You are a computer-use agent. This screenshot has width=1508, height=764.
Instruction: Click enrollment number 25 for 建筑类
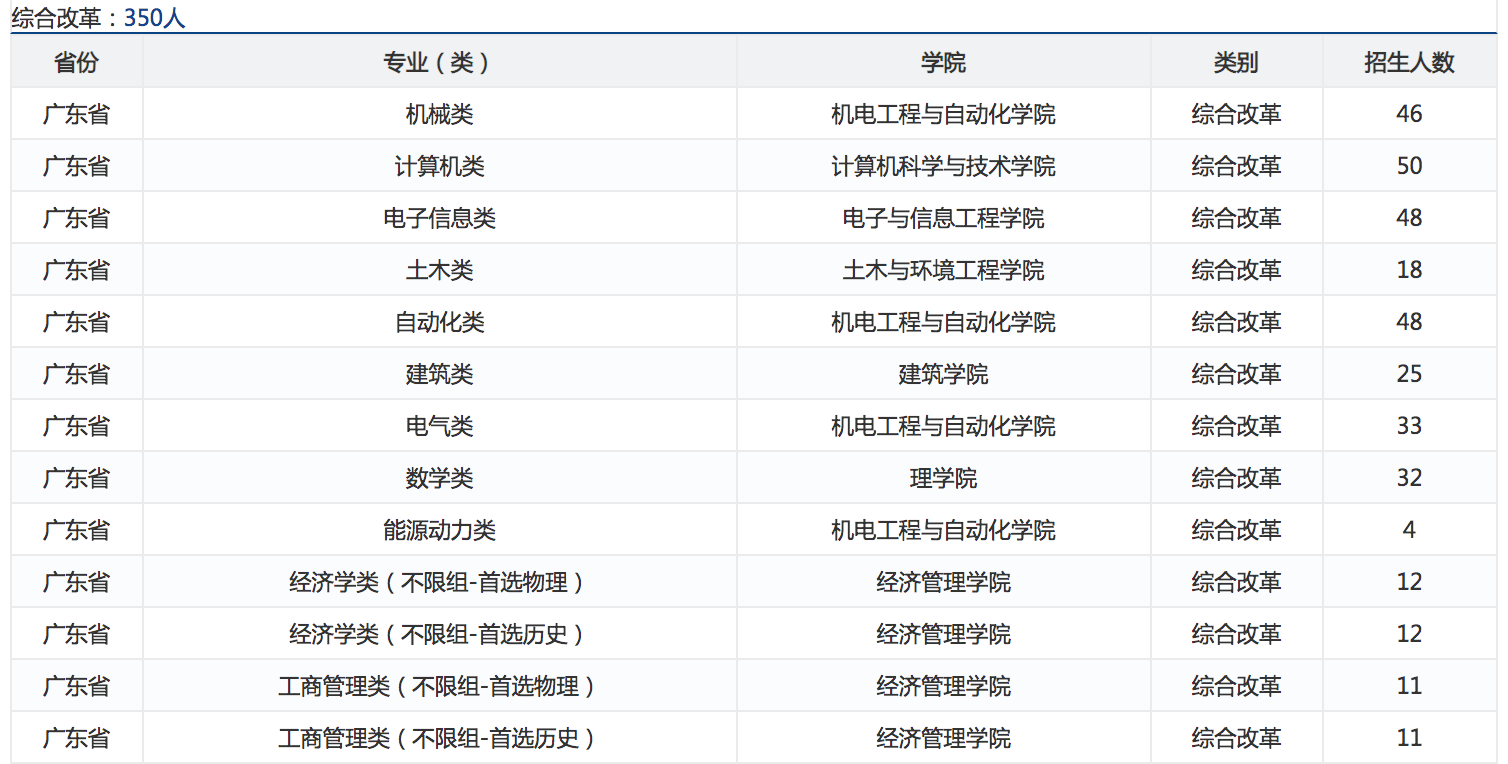1409,374
